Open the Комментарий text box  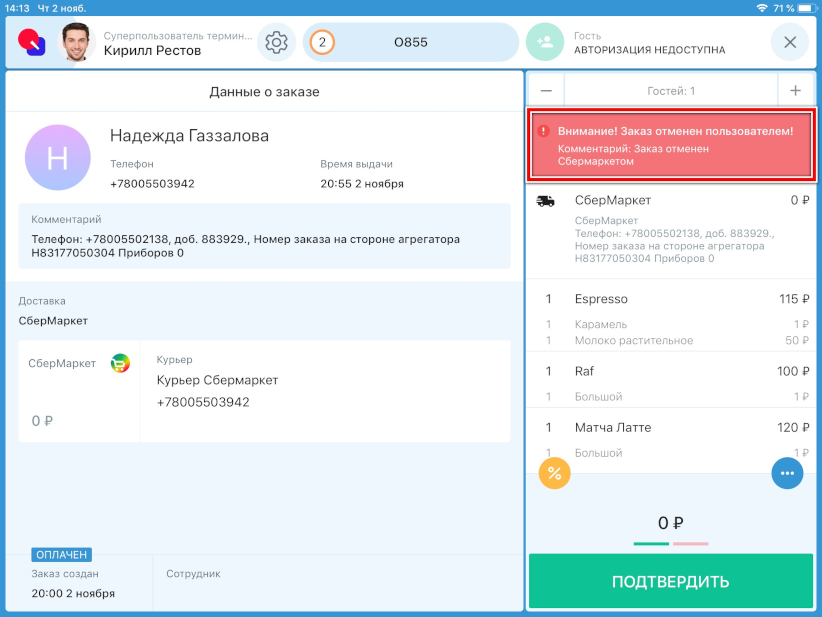[x=264, y=236]
